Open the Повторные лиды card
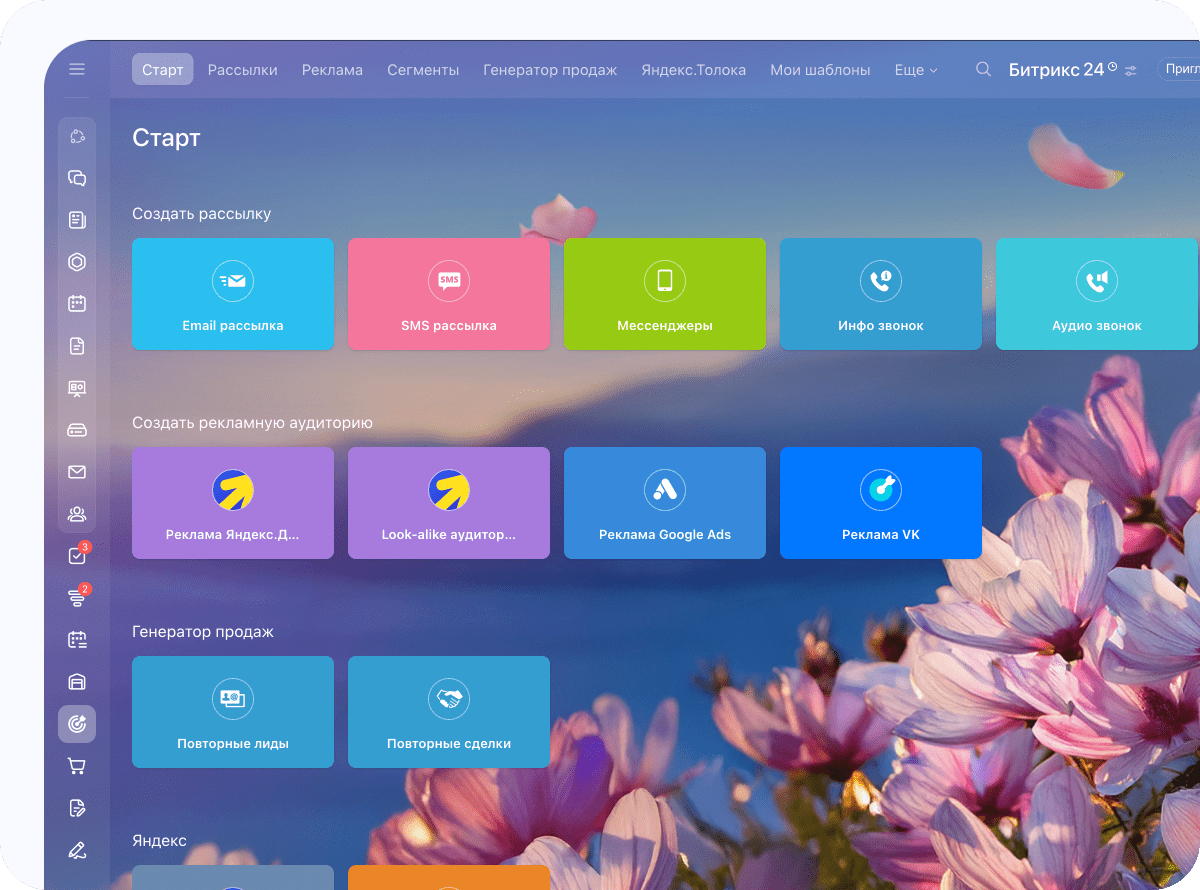 pos(233,712)
